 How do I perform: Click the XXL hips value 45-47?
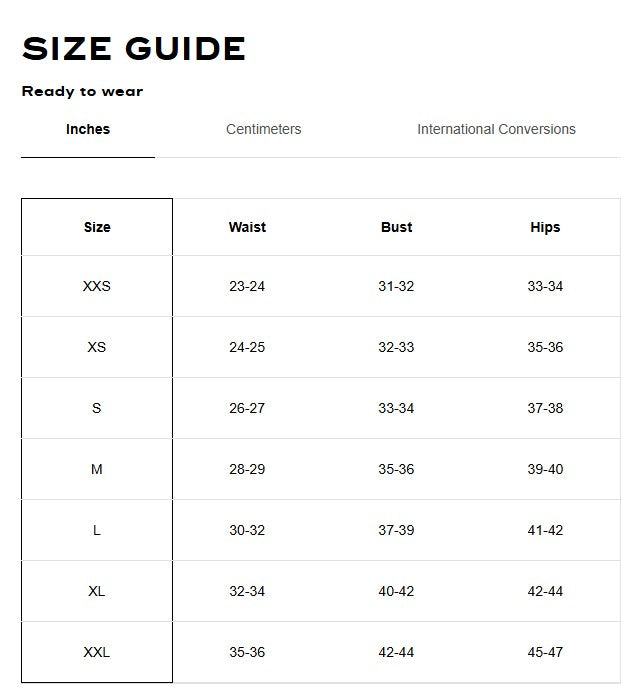[x=545, y=652]
